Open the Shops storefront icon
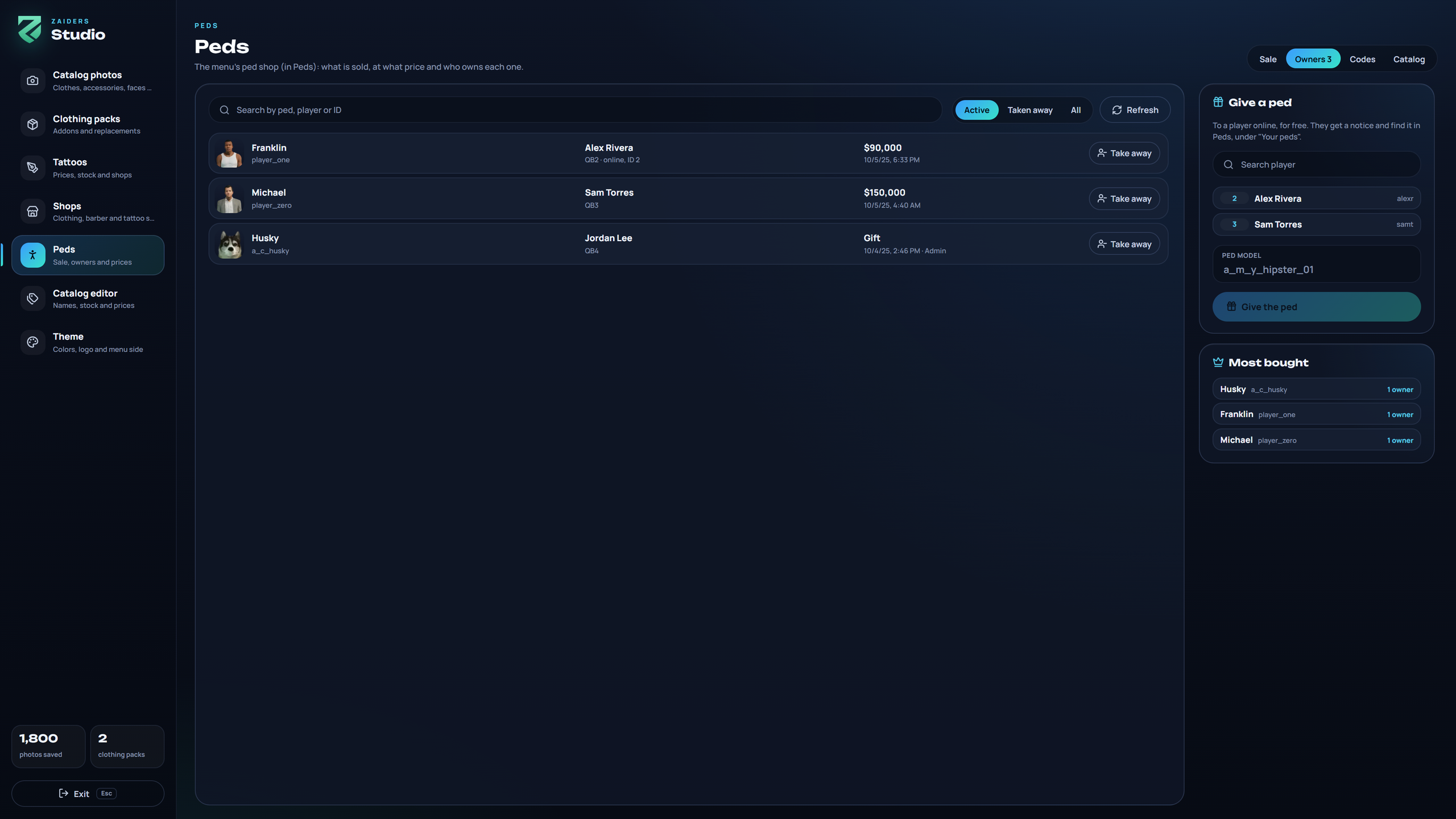1456x819 pixels. [x=32, y=212]
